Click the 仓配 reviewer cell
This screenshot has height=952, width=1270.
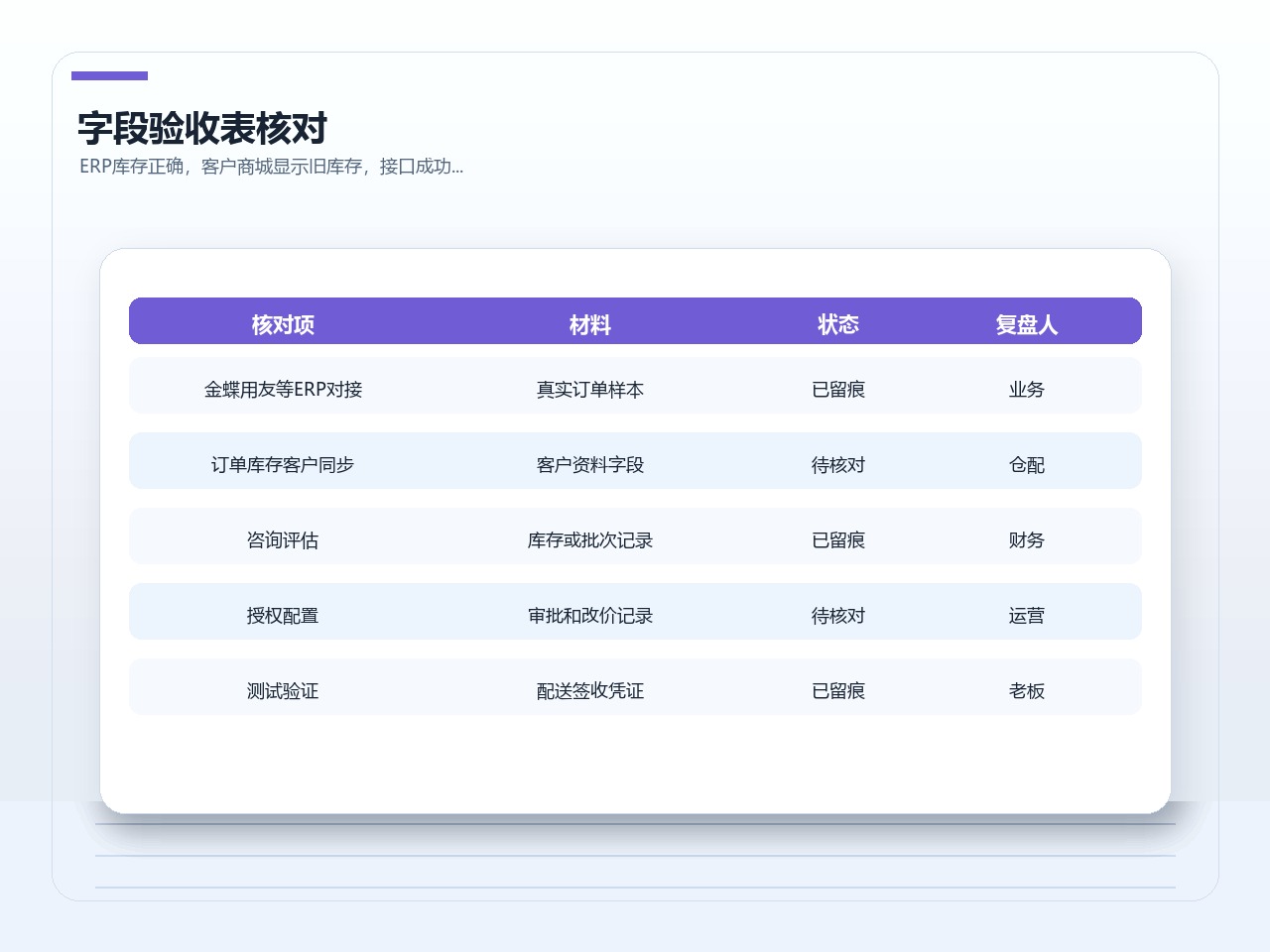[1027, 465]
